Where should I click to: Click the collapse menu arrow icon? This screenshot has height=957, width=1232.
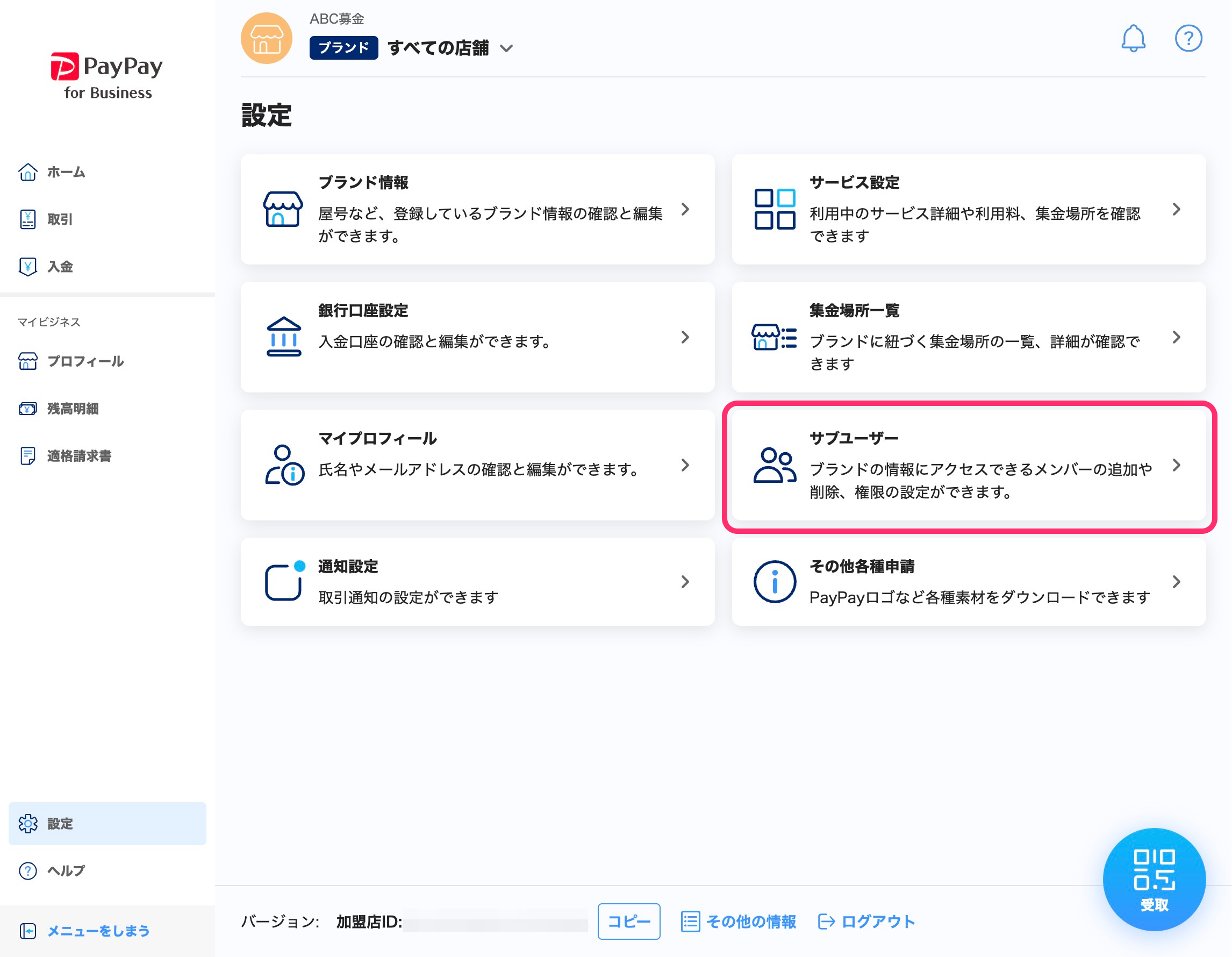pos(27,931)
